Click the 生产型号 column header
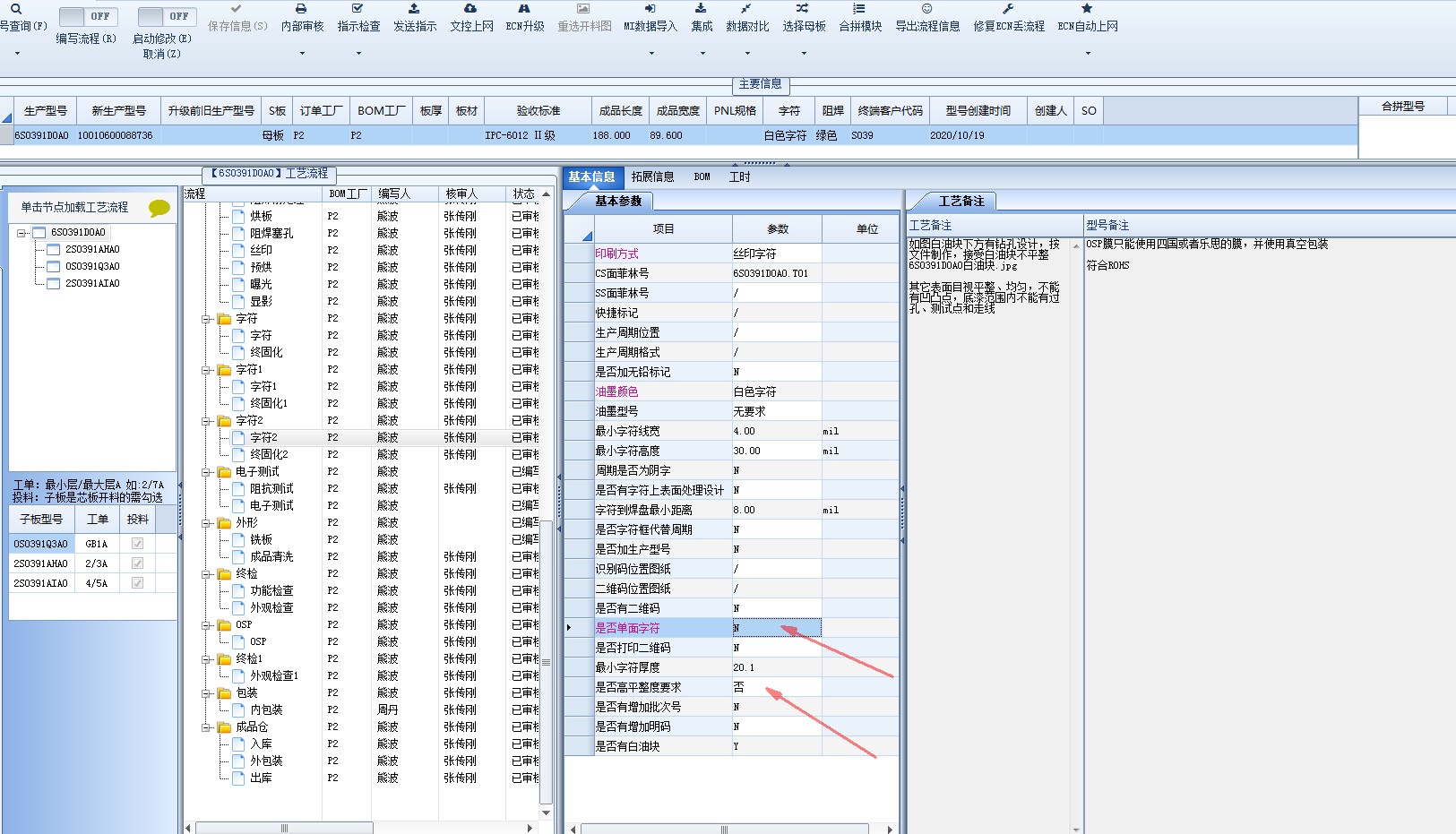 [45, 110]
